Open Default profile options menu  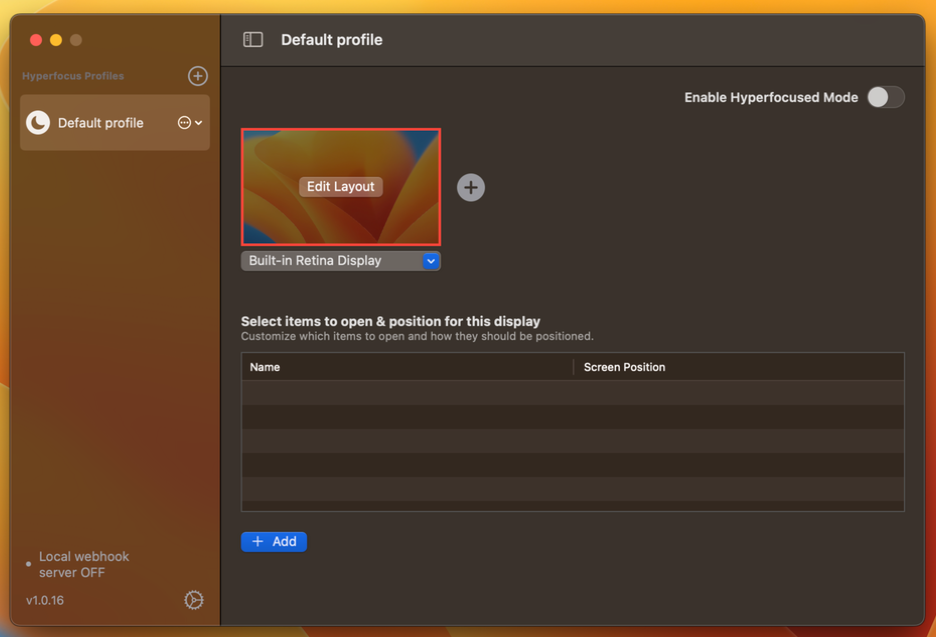point(190,122)
